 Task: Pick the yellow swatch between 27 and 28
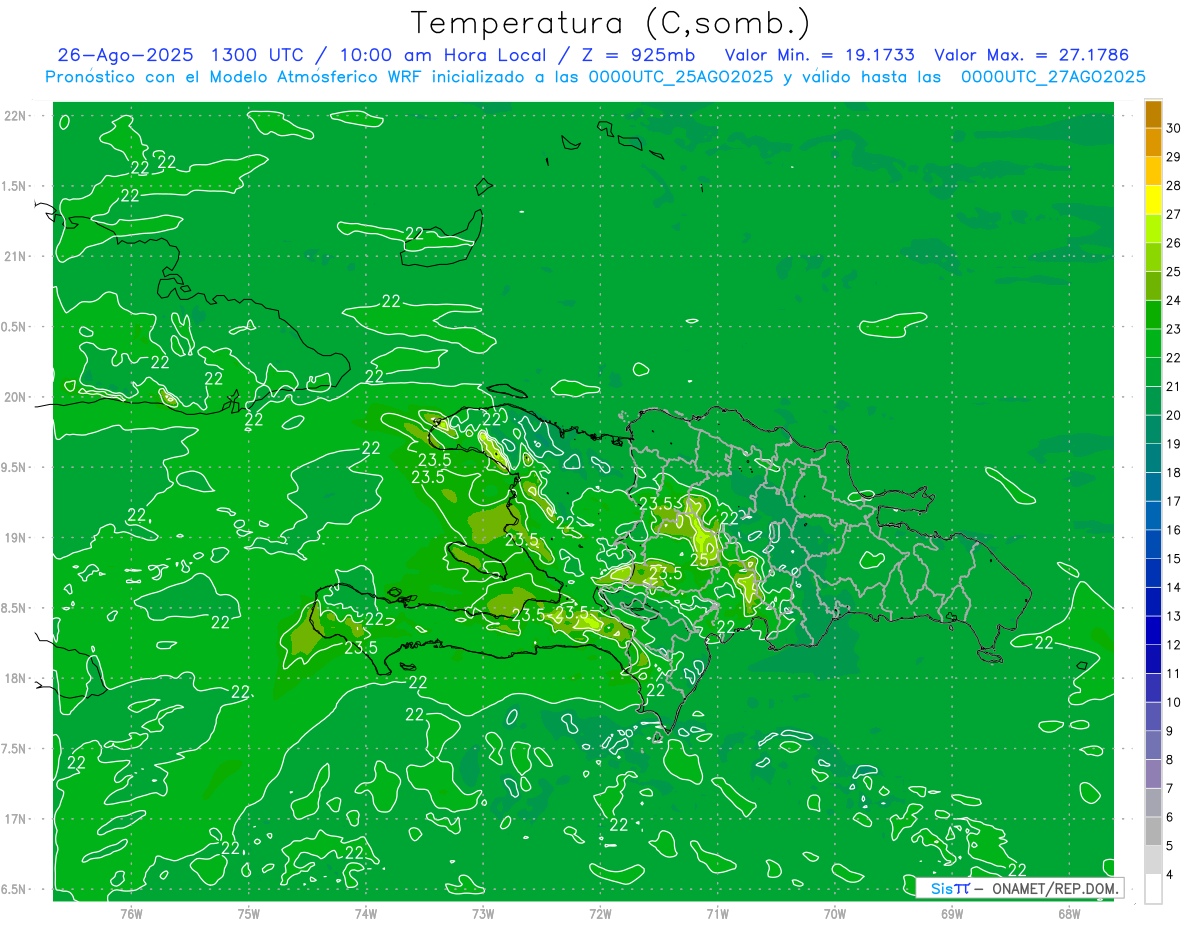1153,200
